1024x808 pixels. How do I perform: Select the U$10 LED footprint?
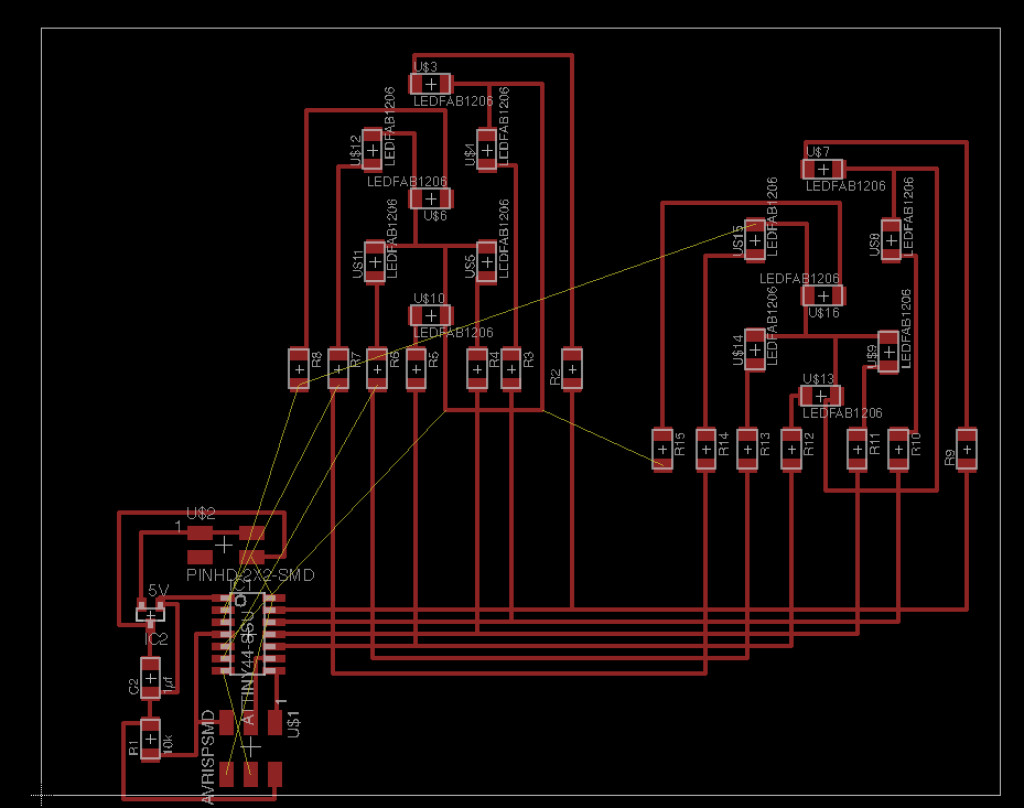coord(431,315)
